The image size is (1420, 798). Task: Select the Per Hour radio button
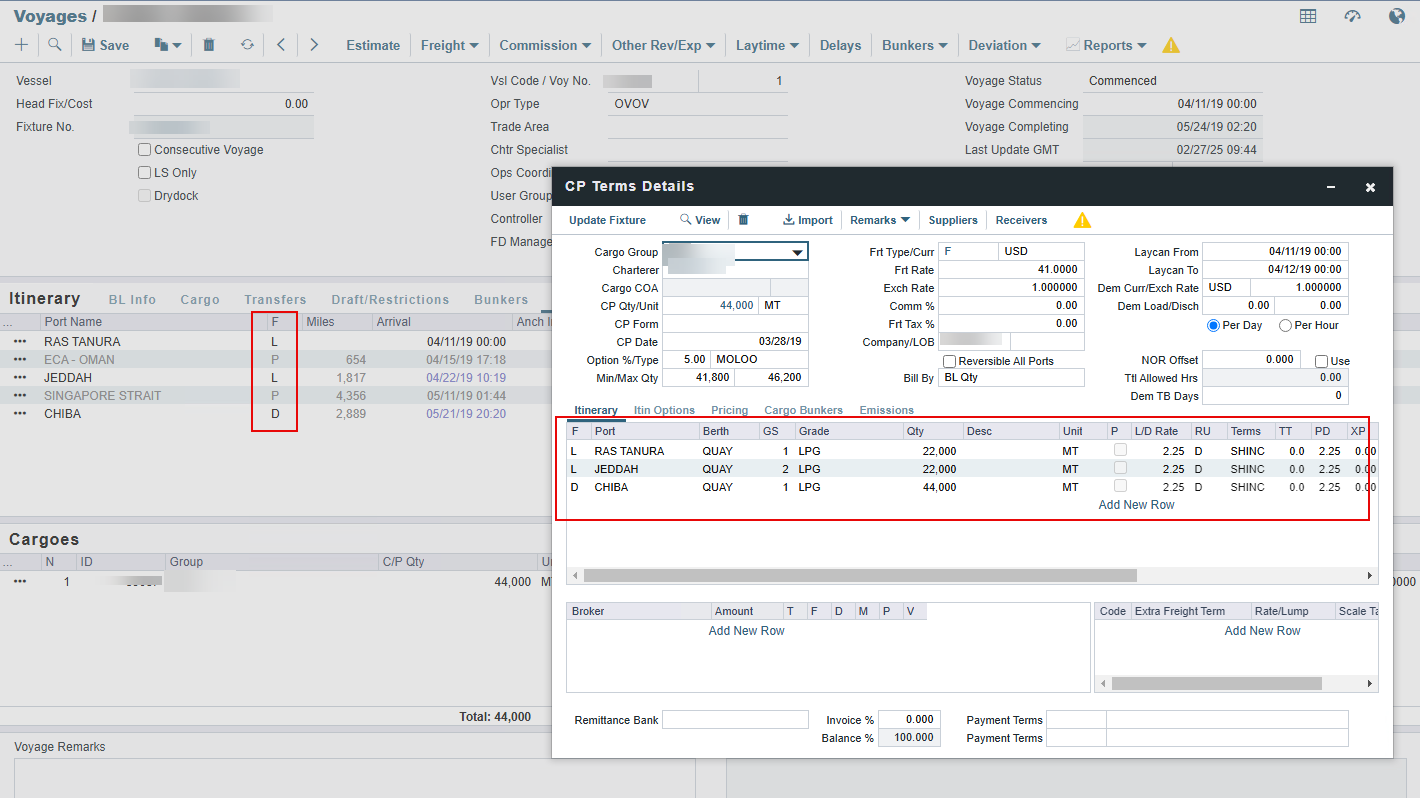pos(1286,326)
